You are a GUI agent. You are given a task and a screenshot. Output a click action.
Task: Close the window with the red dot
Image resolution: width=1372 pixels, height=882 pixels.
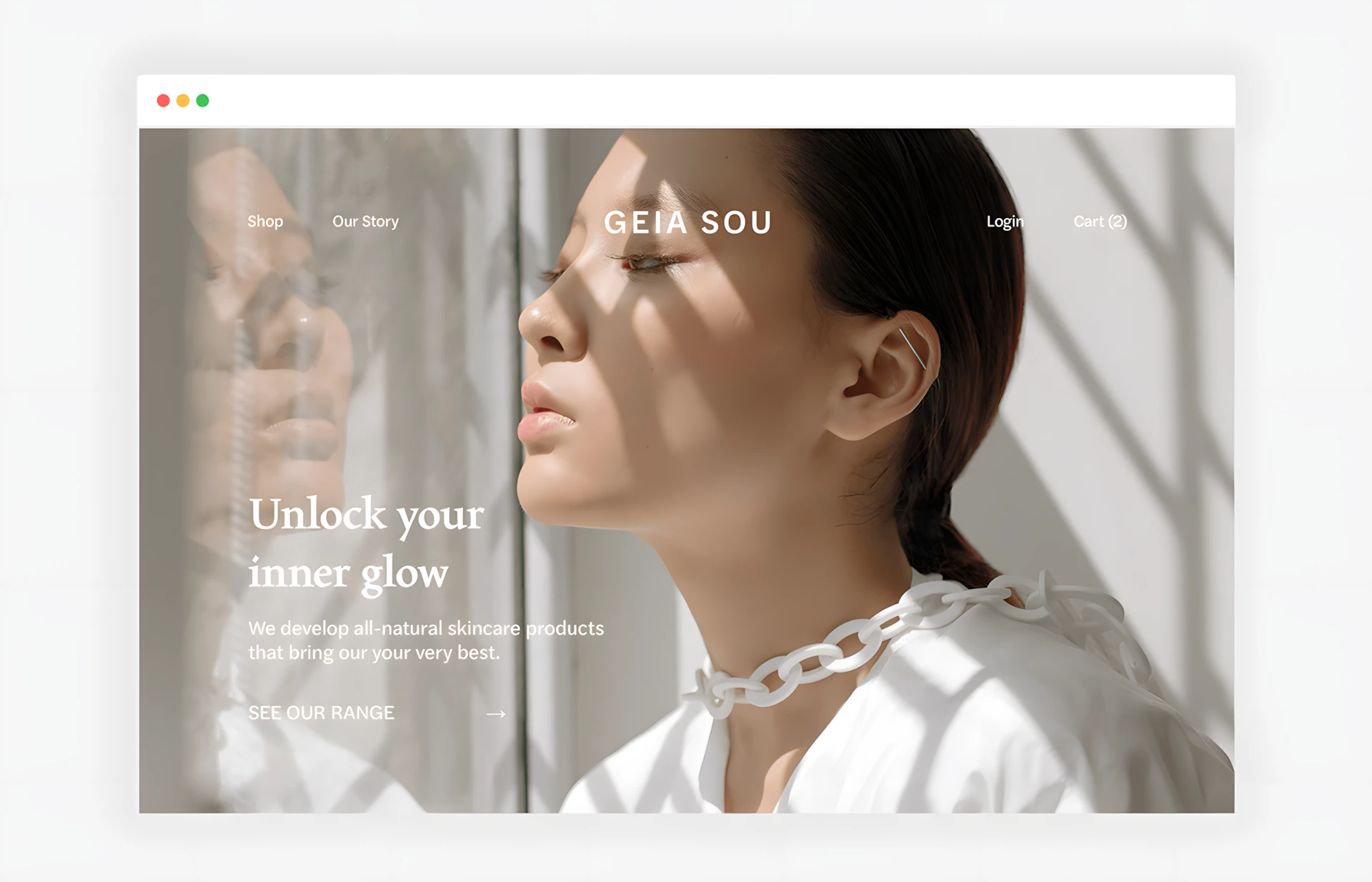click(163, 101)
